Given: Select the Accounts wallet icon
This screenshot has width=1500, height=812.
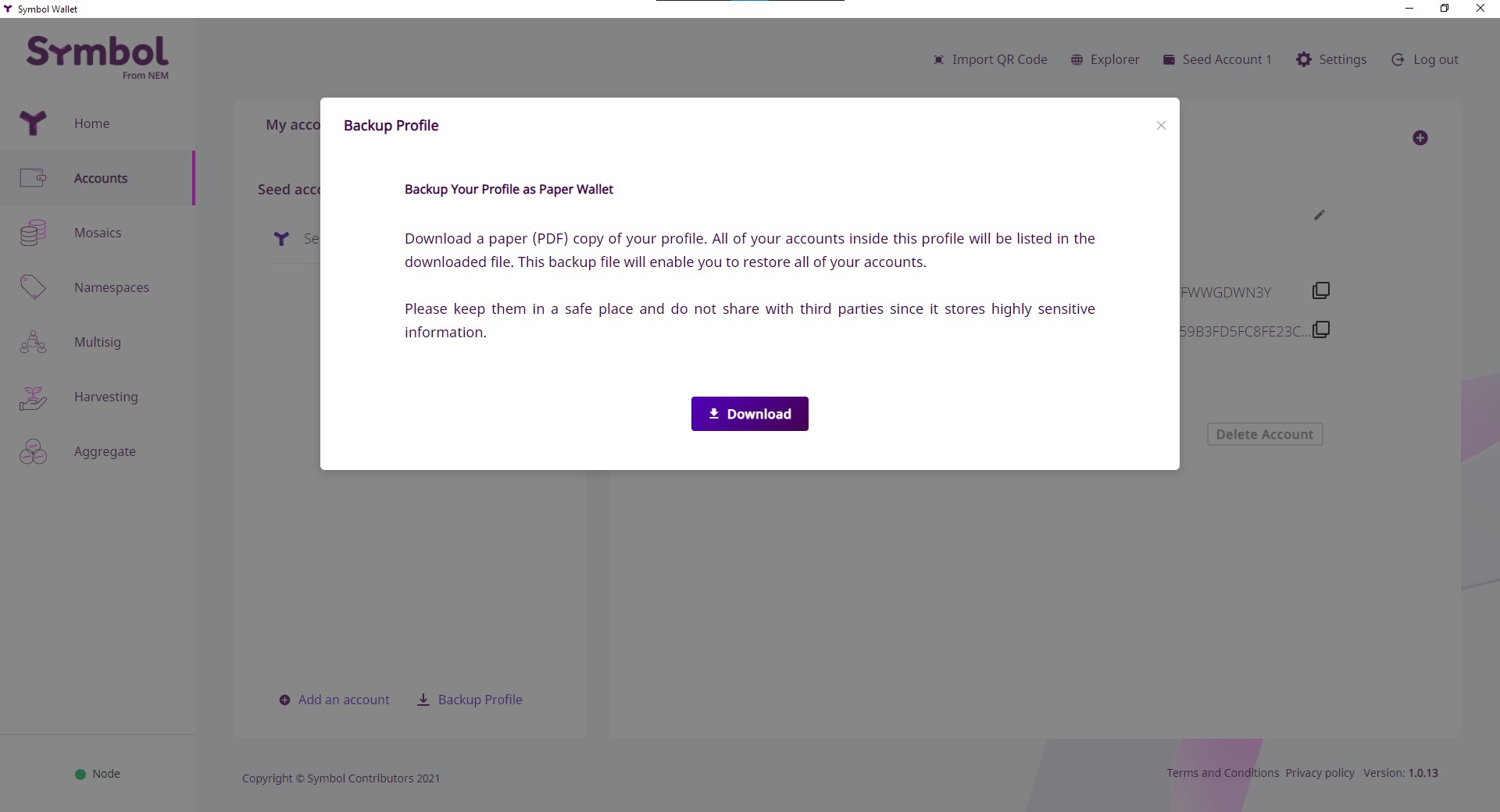Looking at the screenshot, I should coord(33,178).
